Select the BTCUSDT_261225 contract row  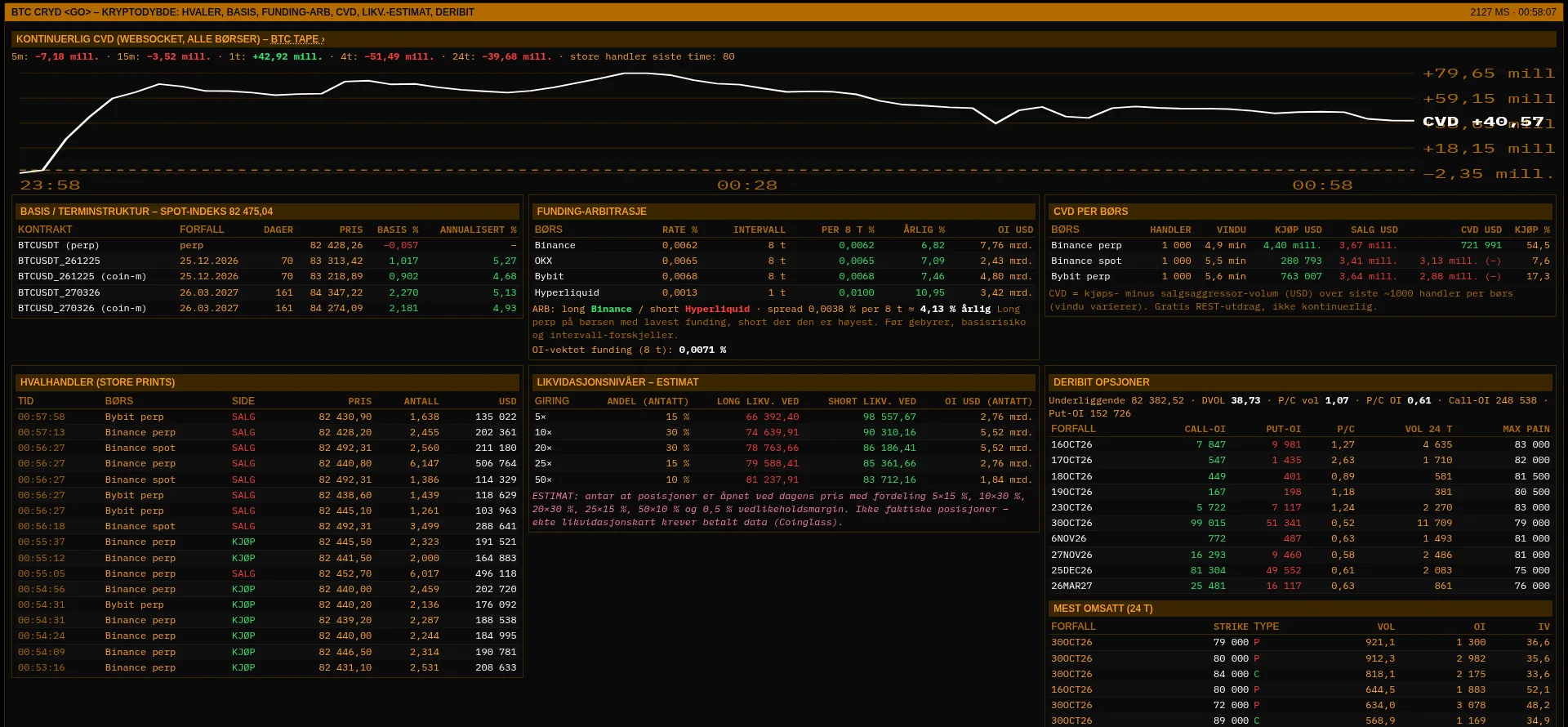pyautogui.click(x=267, y=261)
